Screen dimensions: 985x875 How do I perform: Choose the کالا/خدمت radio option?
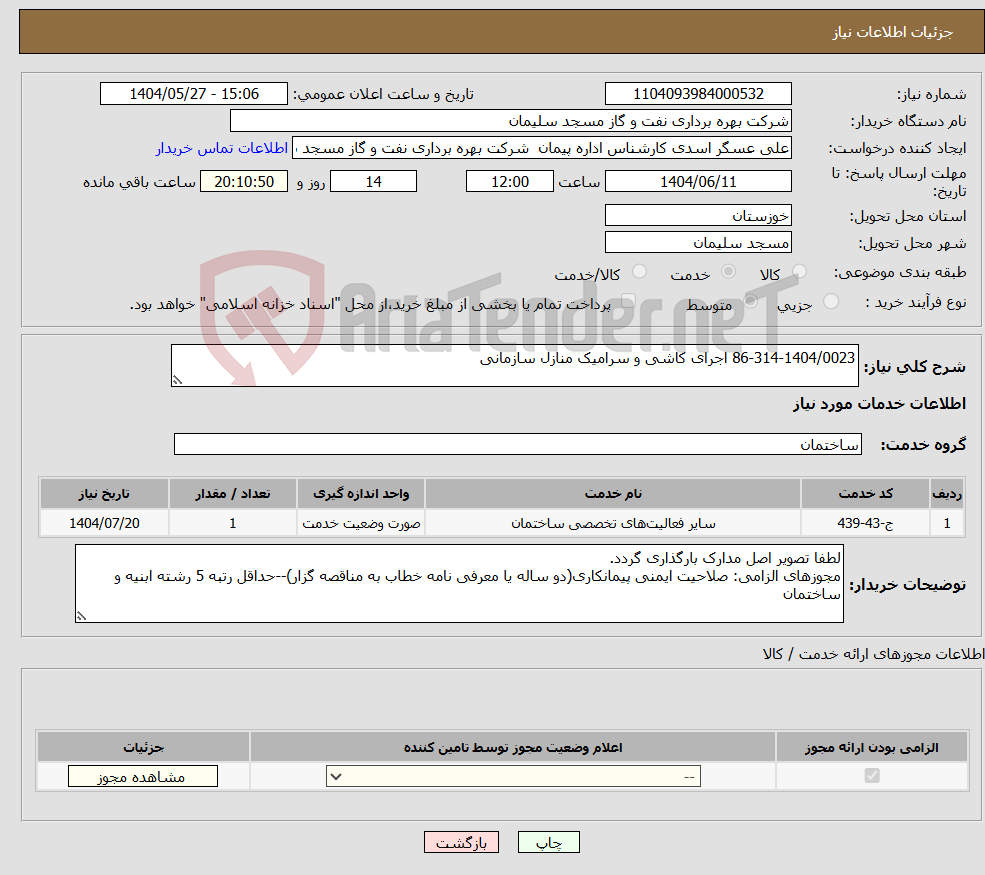[x=638, y=270]
